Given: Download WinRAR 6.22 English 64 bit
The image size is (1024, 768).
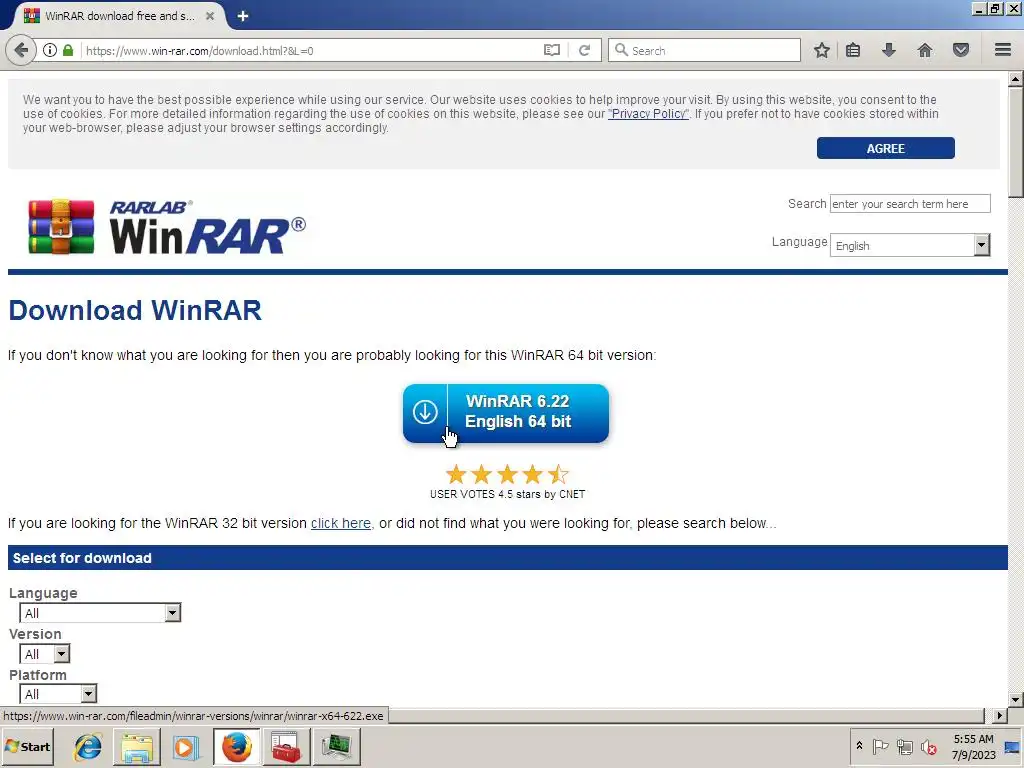Looking at the screenshot, I should click(506, 413).
